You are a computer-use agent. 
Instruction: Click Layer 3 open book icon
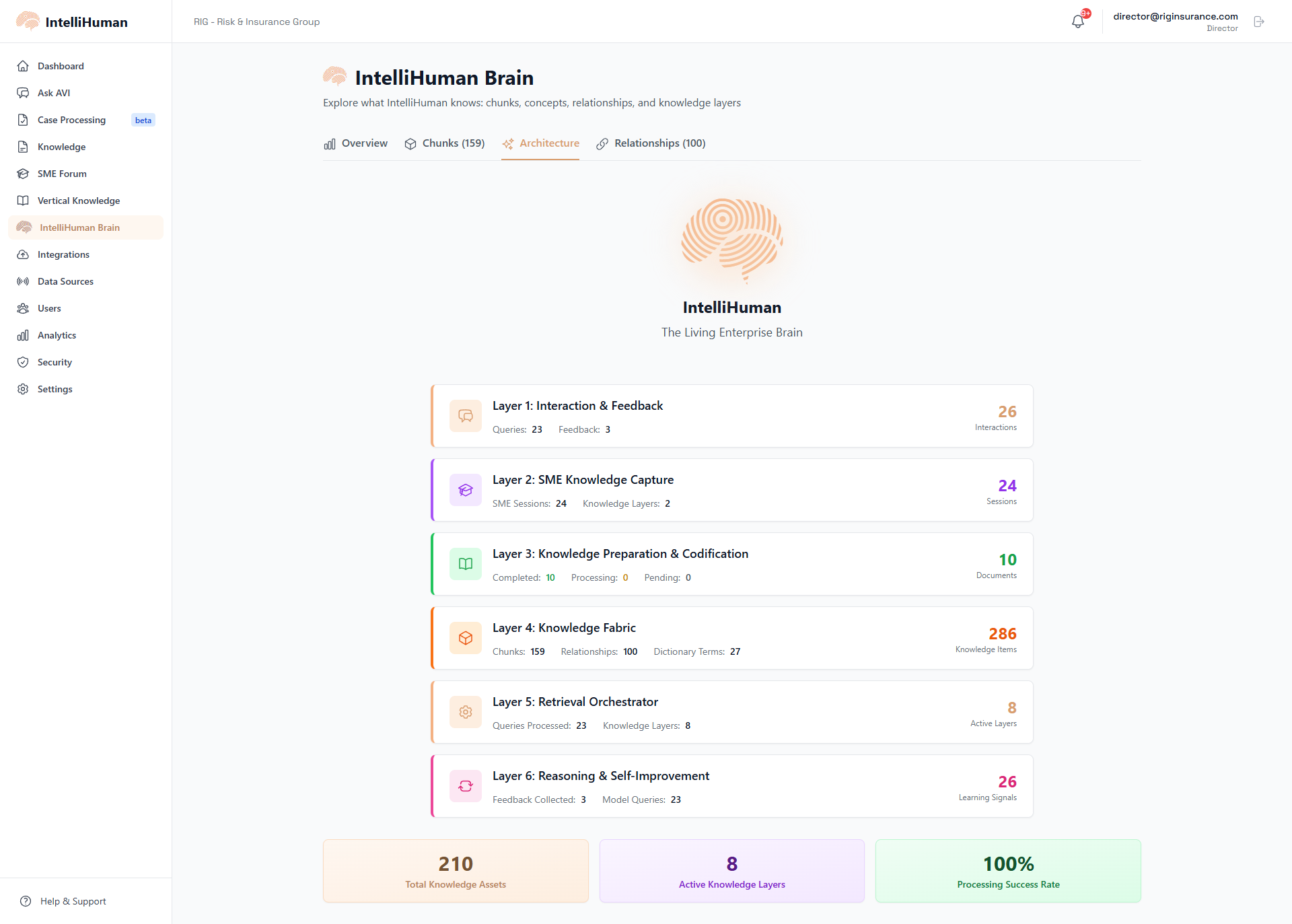coord(465,564)
